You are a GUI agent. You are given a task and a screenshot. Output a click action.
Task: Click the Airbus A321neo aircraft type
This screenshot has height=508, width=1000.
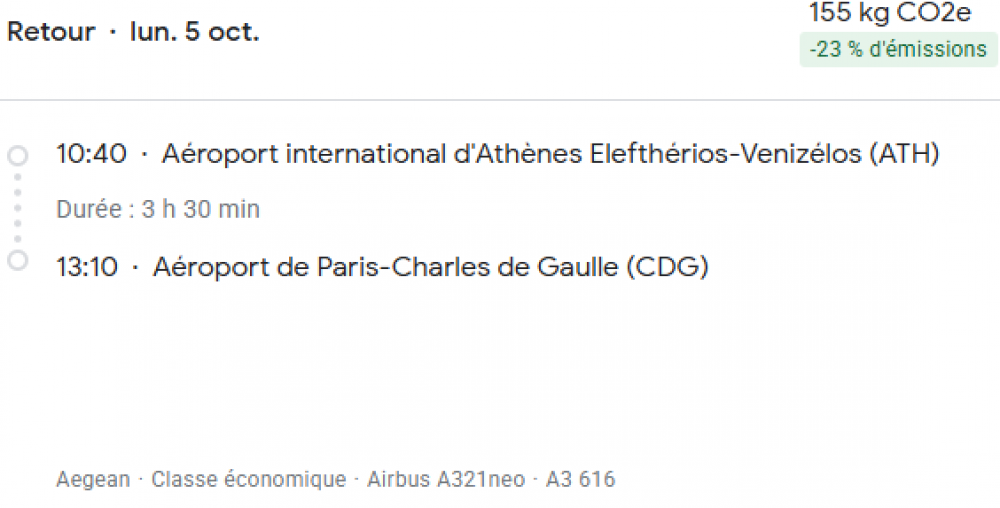pyautogui.click(x=446, y=480)
